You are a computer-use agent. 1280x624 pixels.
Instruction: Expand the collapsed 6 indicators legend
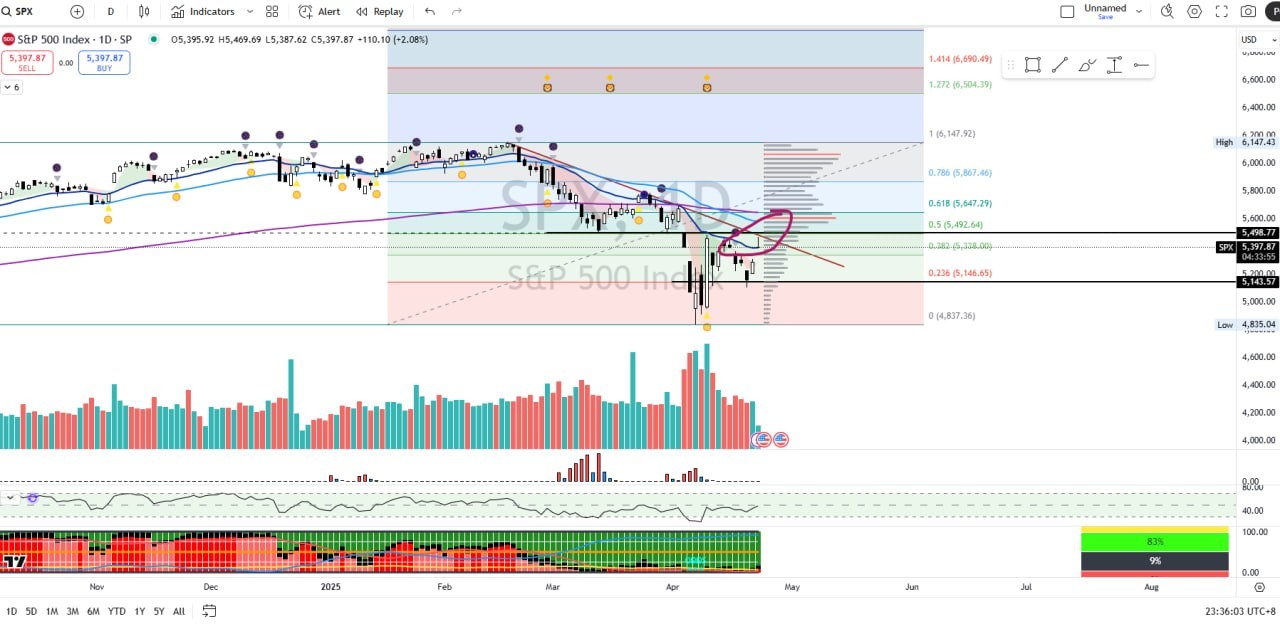point(11,88)
